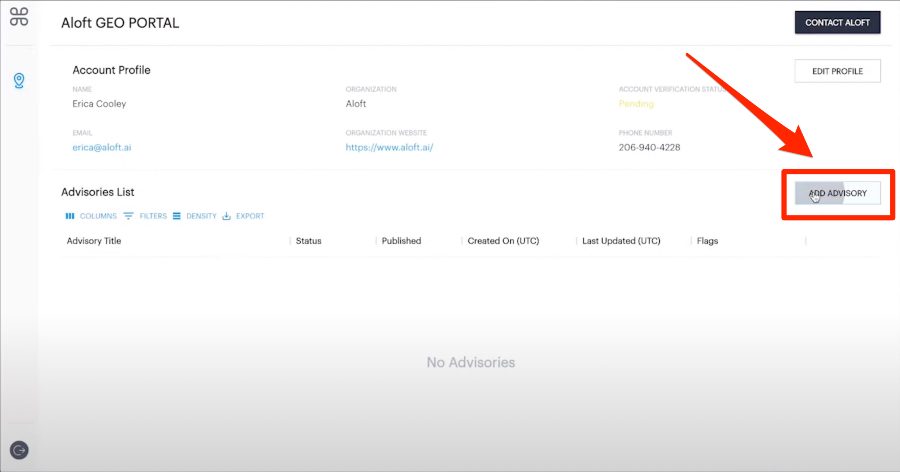
Task: Click the Flags column header
Action: coord(707,241)
